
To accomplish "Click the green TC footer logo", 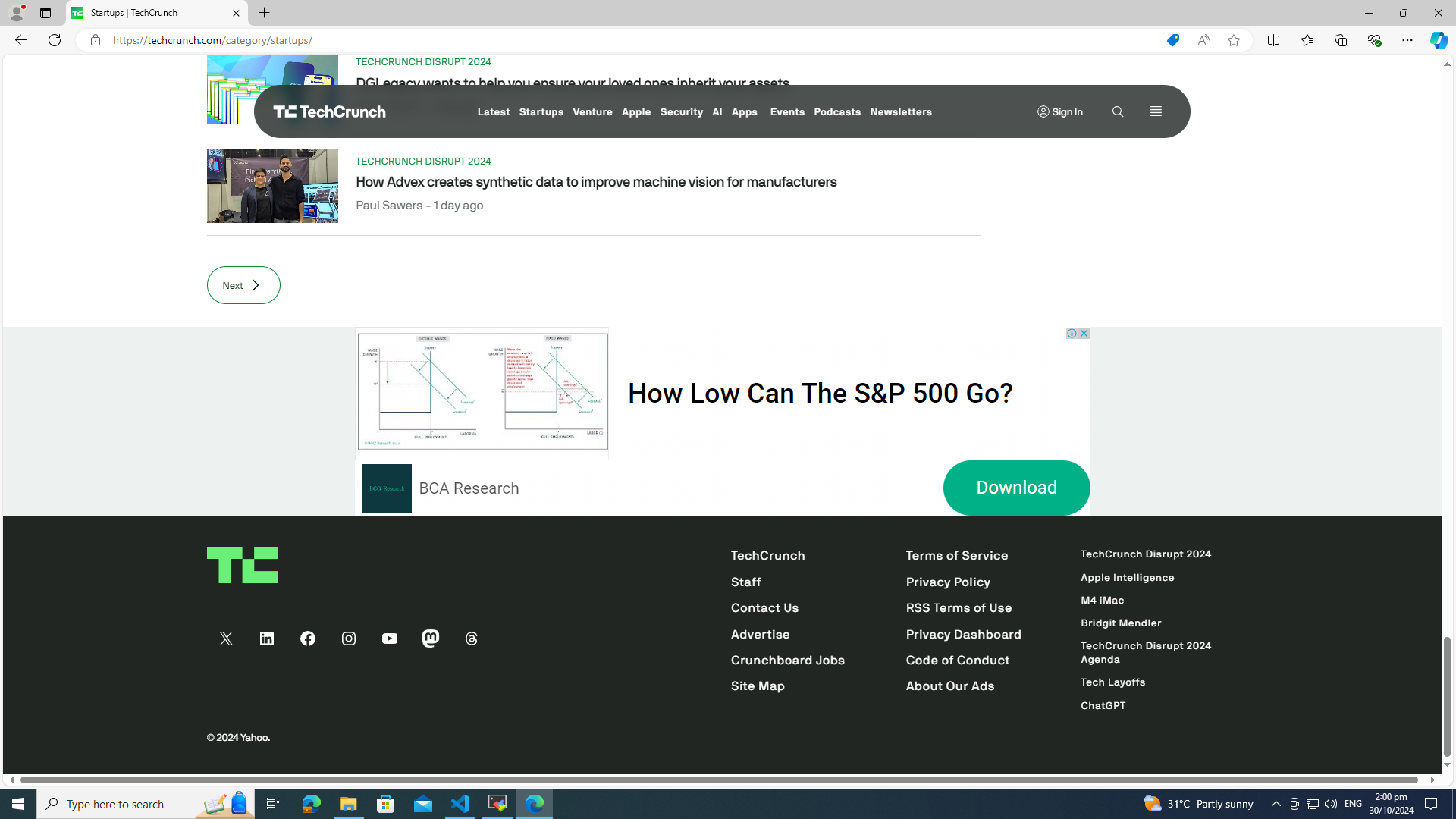I will click(x=243, y=565).
